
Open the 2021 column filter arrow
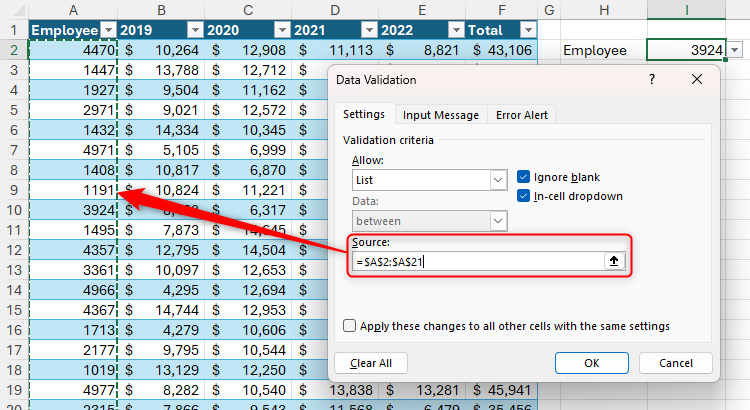[x=370, y=30]
